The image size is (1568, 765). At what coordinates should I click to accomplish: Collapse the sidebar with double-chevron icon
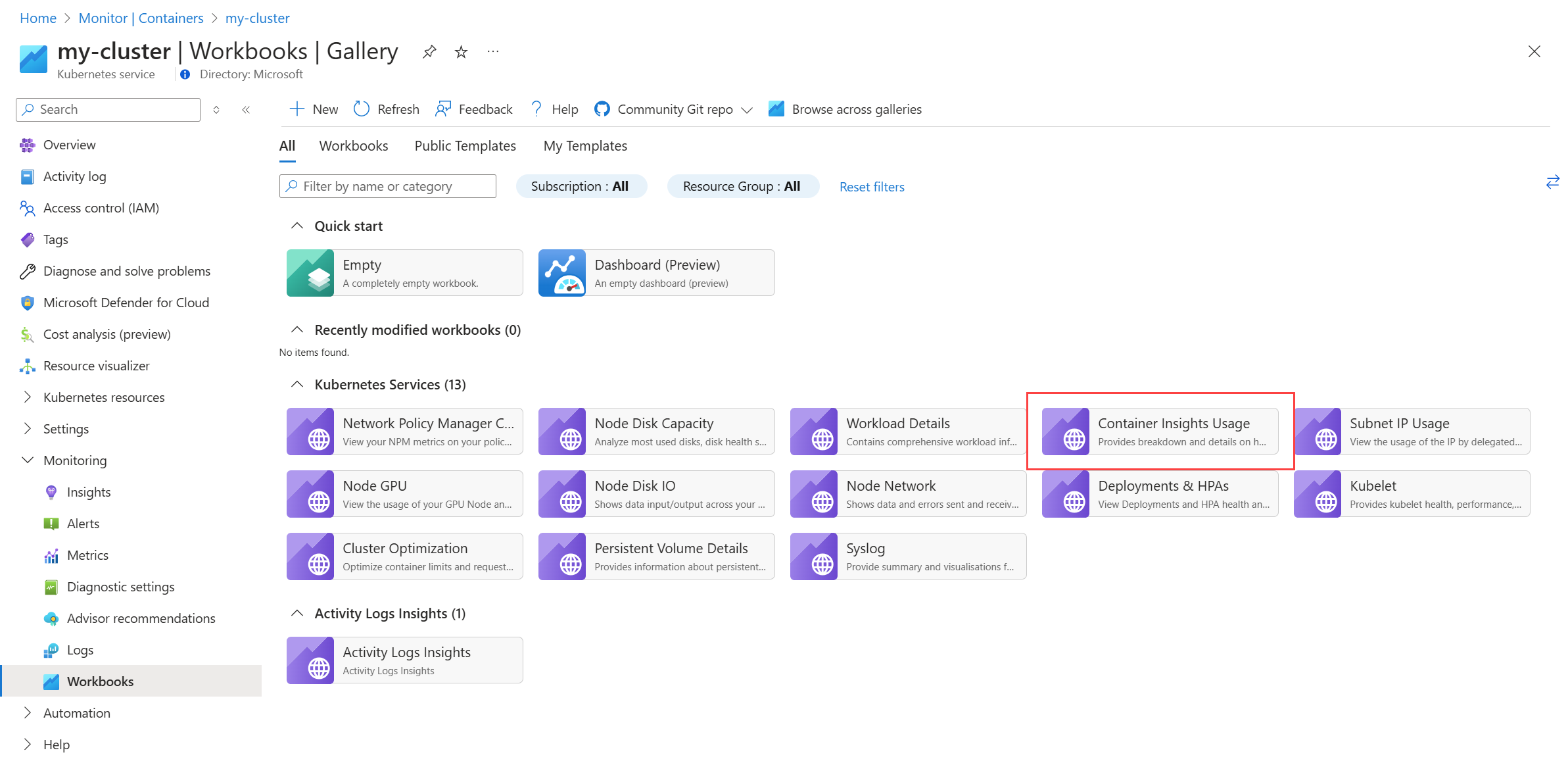click(246, 110)
